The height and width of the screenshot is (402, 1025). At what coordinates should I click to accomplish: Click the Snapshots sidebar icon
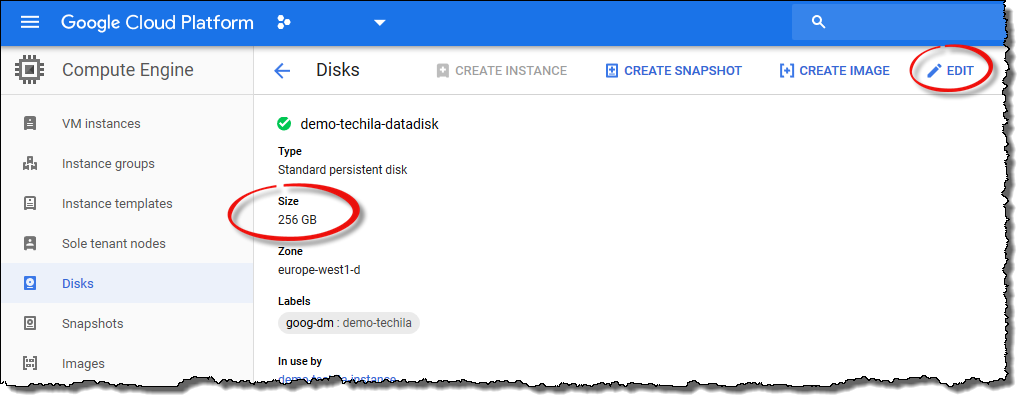(30, 324)
